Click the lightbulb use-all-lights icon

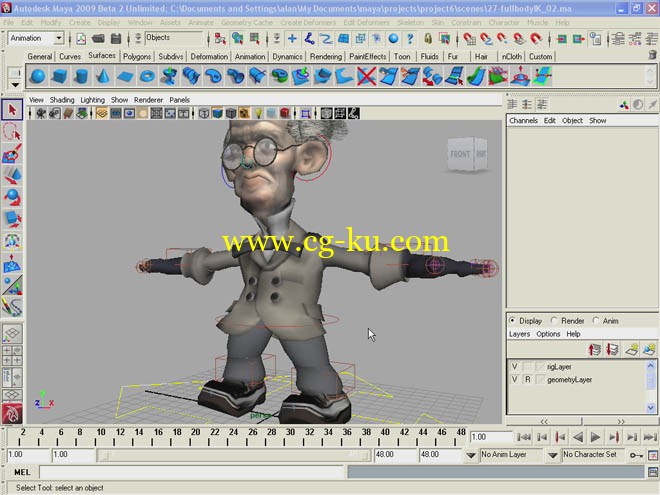[x=258, y=113]
